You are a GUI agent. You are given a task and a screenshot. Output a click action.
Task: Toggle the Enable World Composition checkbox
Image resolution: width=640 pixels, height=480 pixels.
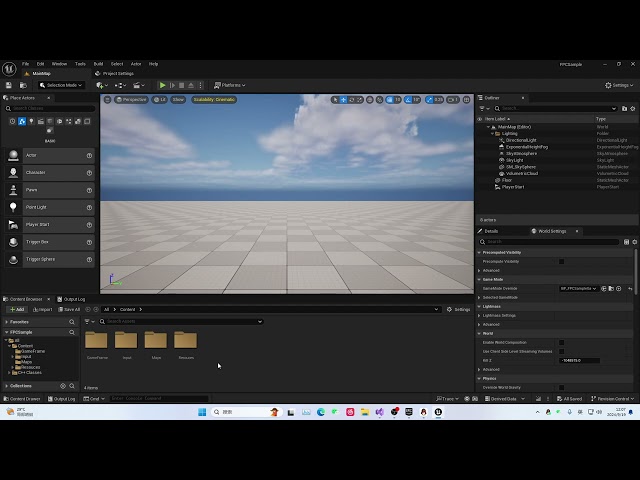[562, 342]
